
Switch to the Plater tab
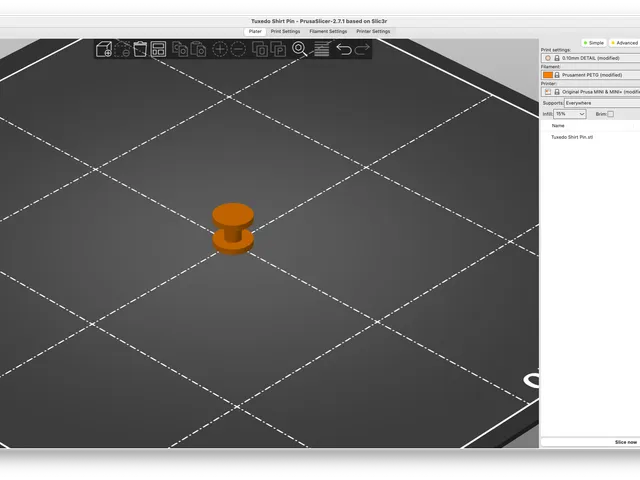coord(255,31)
